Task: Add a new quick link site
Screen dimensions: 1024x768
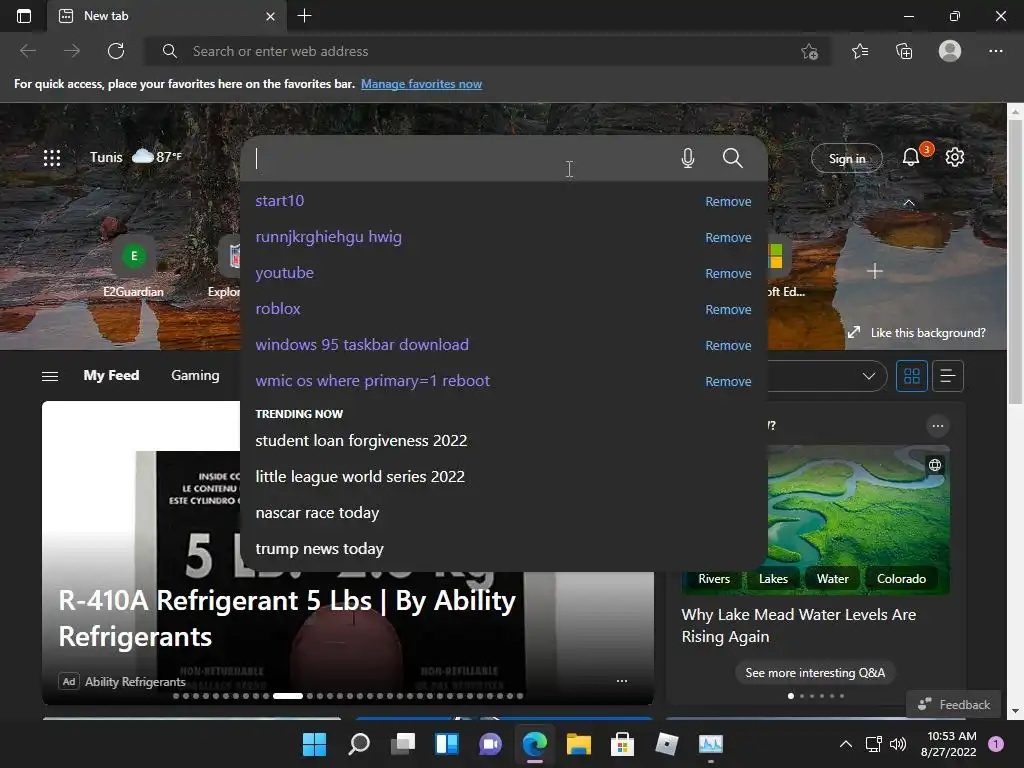Action: tap(874, 270)
